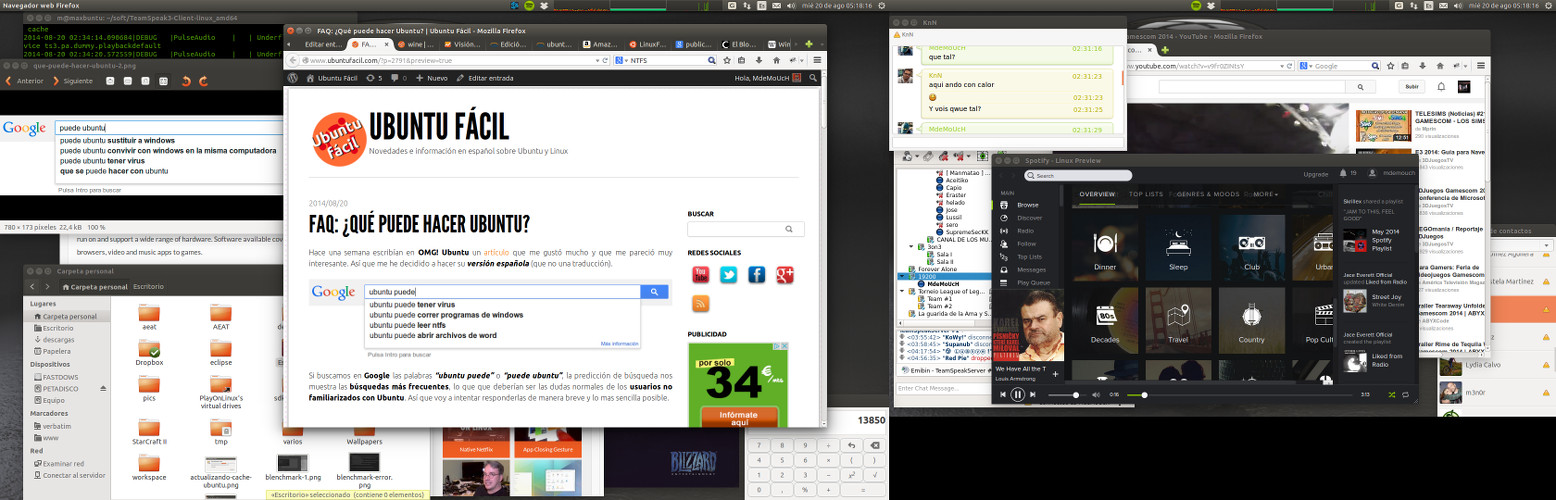Click the Spotify track progress bar
Screen dimensions: 1556x500
[x=1240, y=395]
